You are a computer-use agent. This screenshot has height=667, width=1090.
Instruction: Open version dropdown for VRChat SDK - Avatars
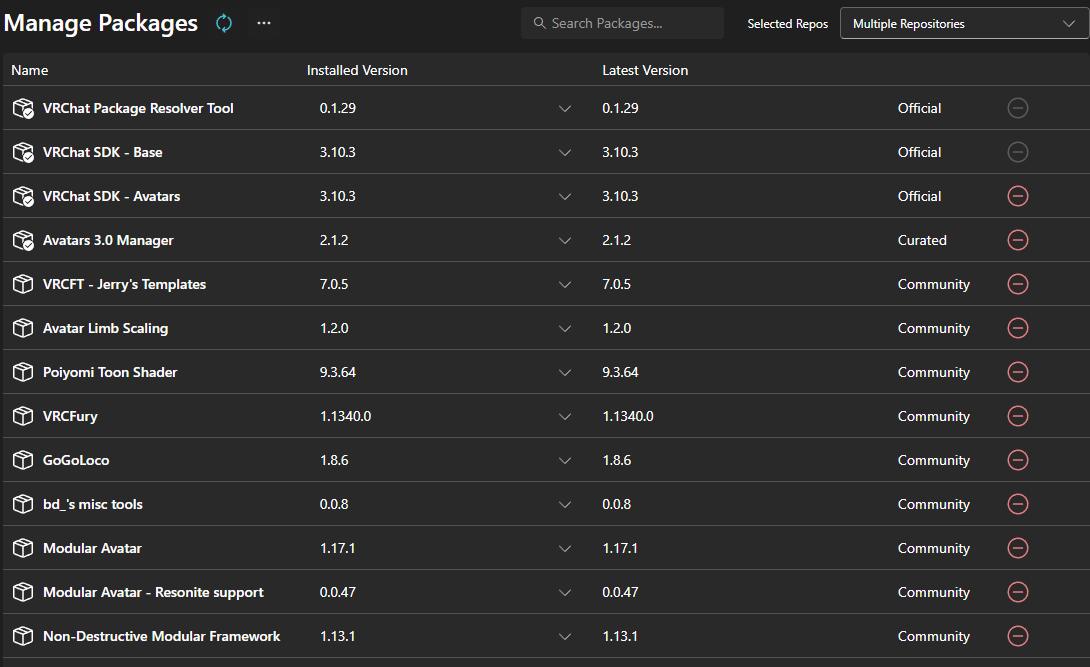coord(565,197)
